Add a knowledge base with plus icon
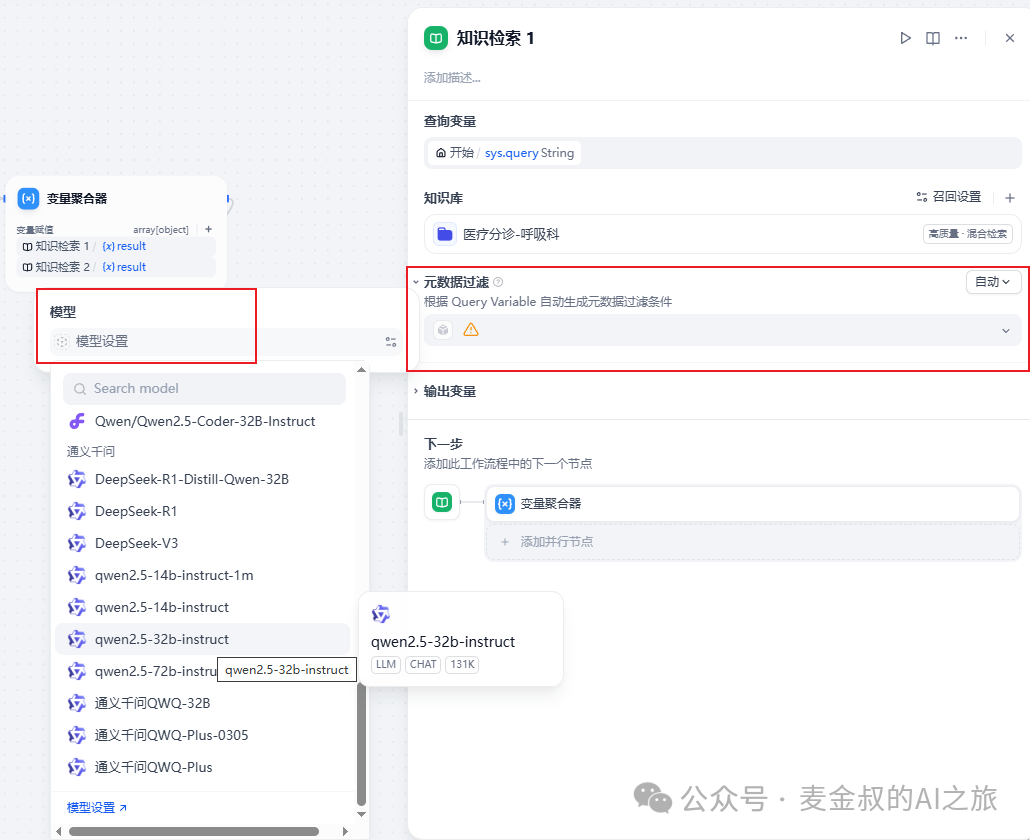 point(1010,197)
